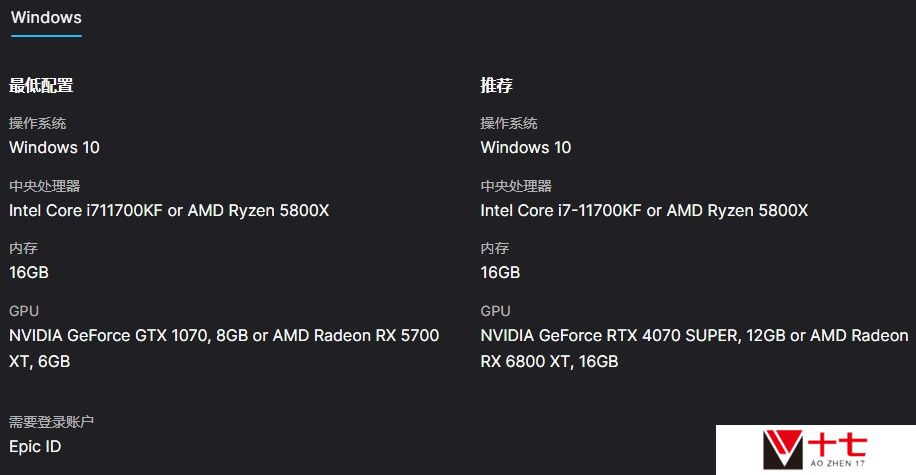Click the 需要登录账户 label
This screenshot has height=475, width=916.
(x=51, y=421)
